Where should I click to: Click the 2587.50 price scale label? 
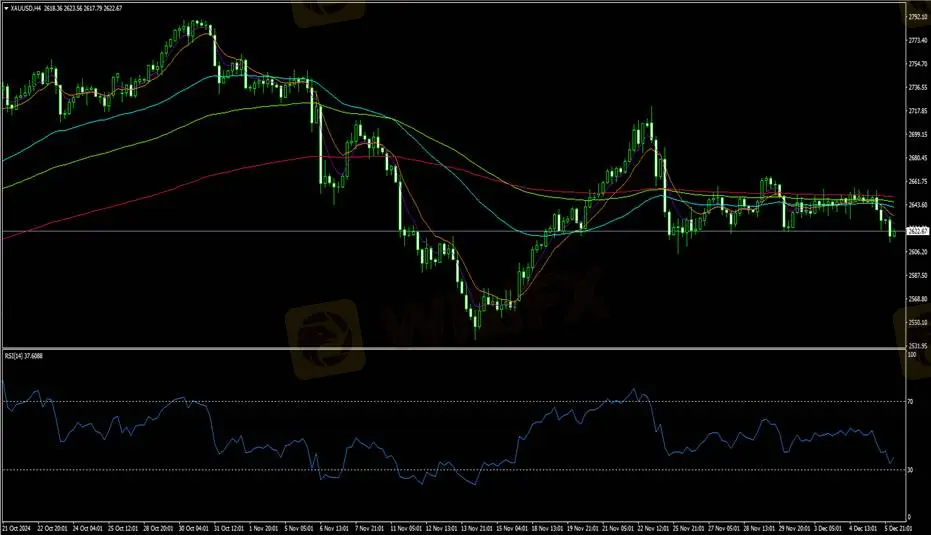click(918, 276)
